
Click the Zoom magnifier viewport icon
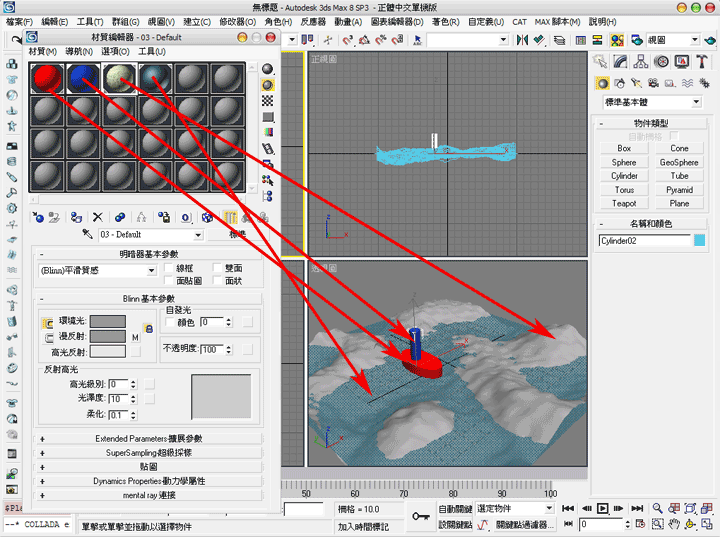658,508
